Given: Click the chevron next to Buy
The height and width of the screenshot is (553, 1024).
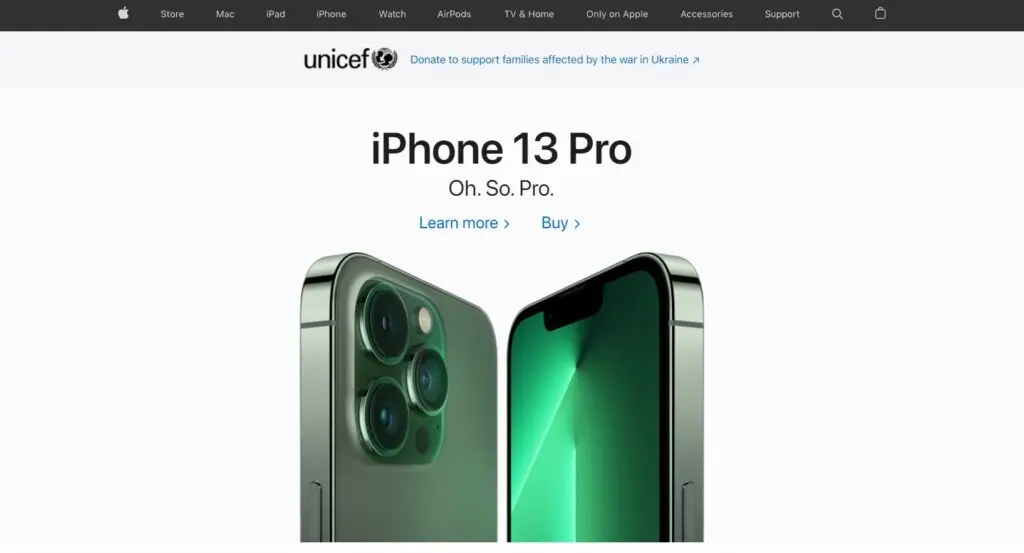Looking at the screenshot, I should click(x=577, y=224).
